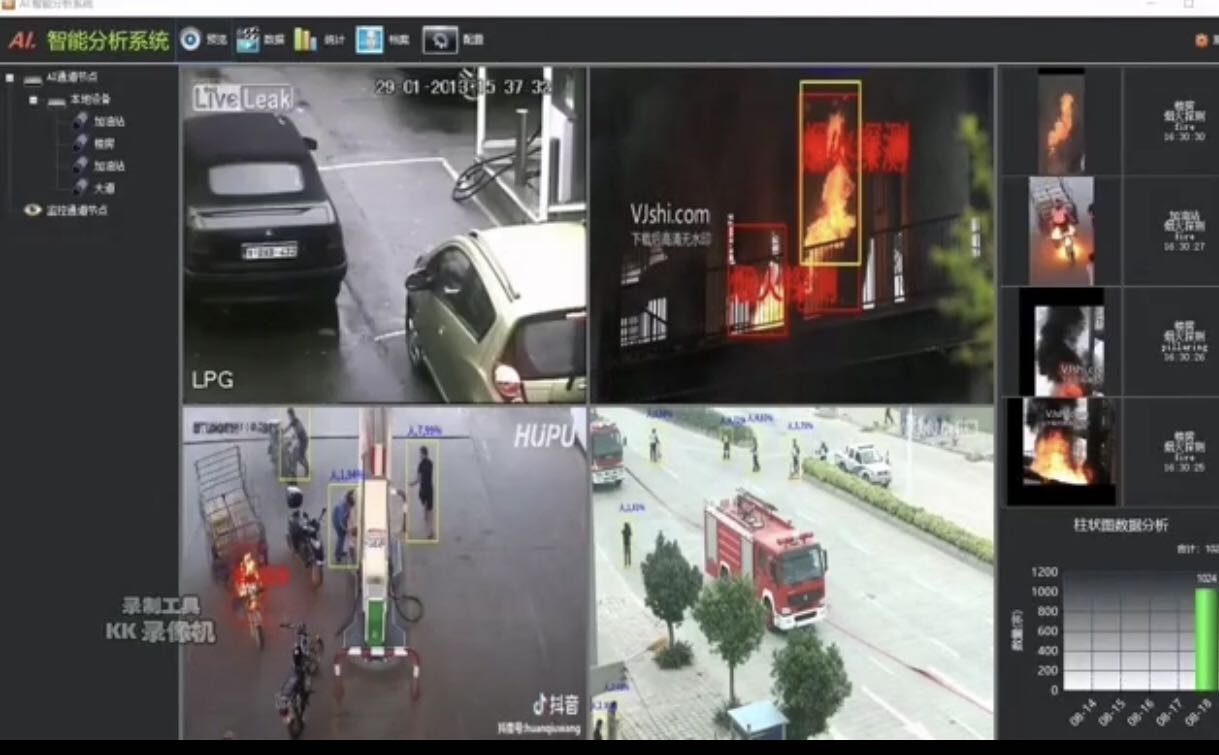Click the orange settings icon at top-right
Screen dimensions: 1219x755
pyautogui.click(x=1201, y=41)
